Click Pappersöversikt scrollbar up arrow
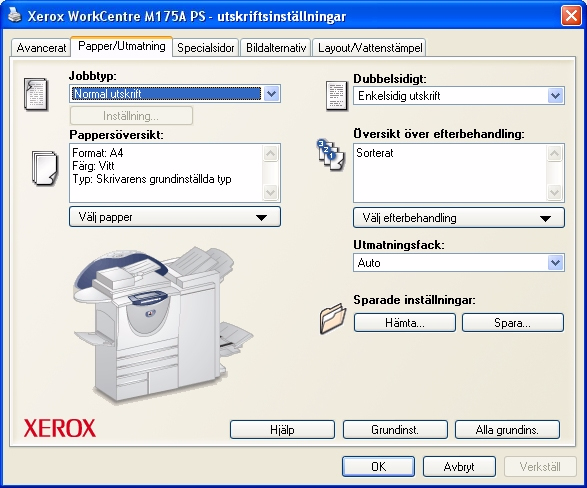The height and width of the screenshot is (488, 587). 271,153
